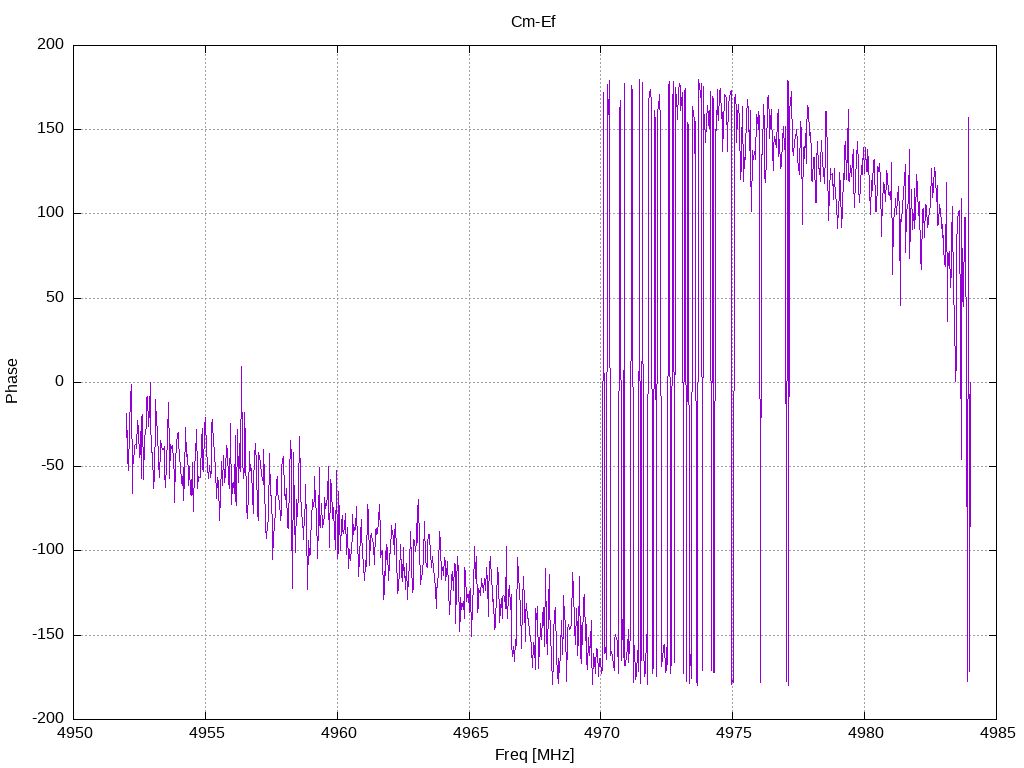Click the Phase y-axis label

(x=12, y=381)
